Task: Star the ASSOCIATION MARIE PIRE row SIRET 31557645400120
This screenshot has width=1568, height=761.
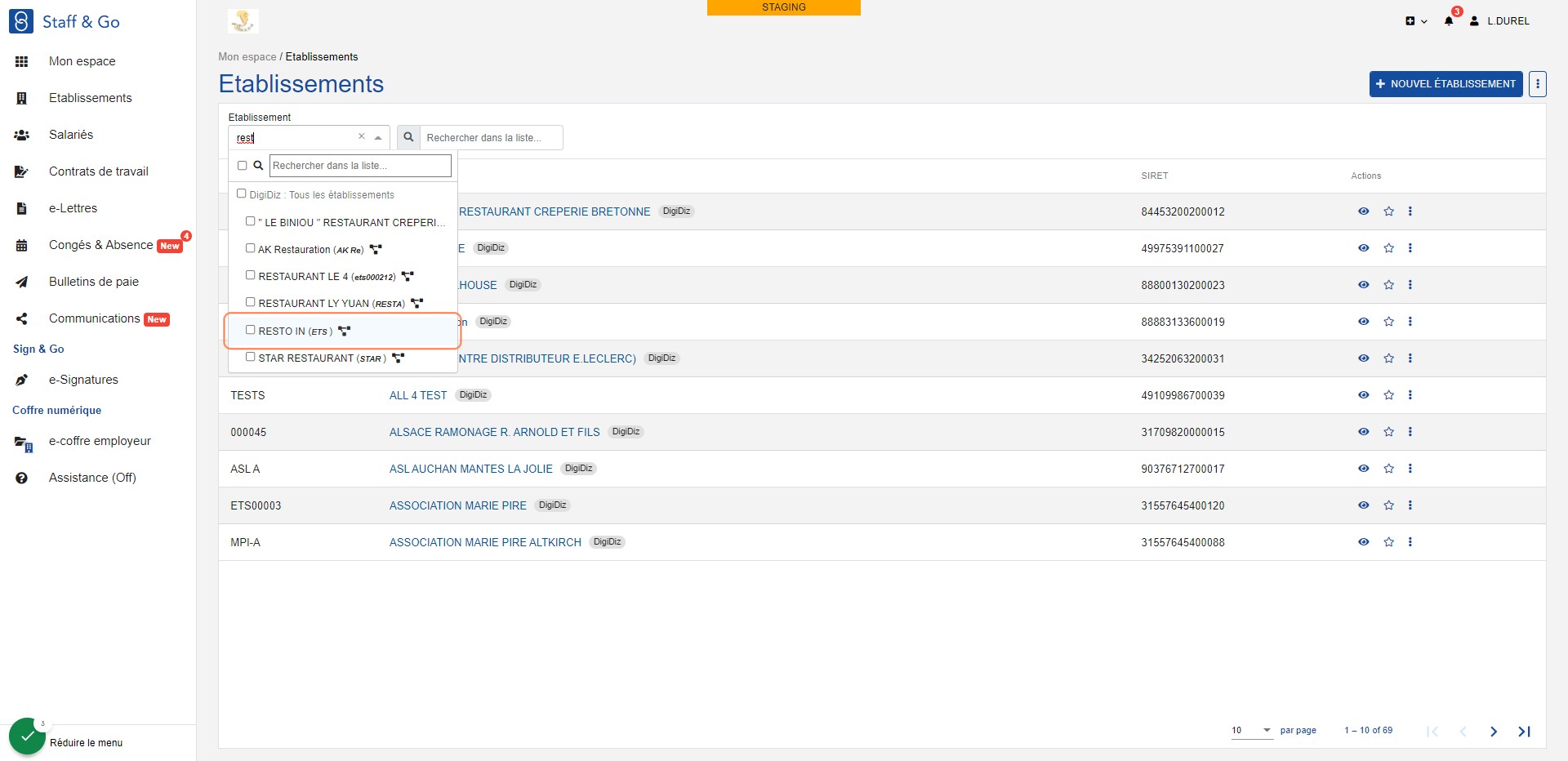Action: tap(1388, 505)
